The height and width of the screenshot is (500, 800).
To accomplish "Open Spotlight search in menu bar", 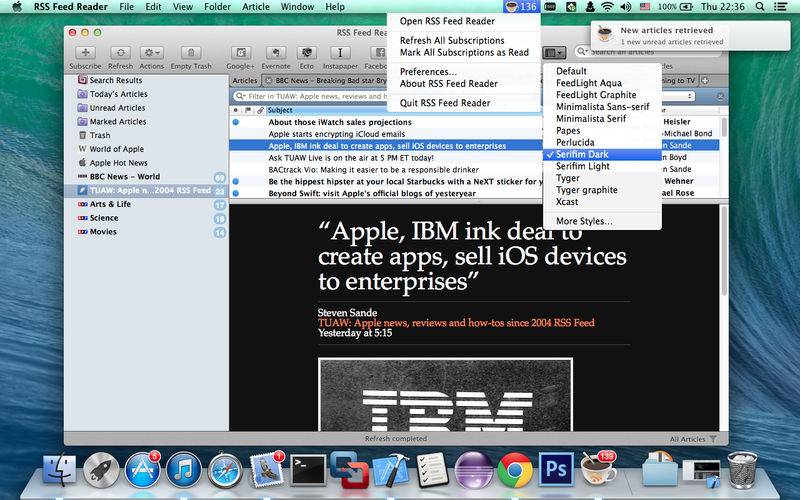I will [x=760, y=7].
